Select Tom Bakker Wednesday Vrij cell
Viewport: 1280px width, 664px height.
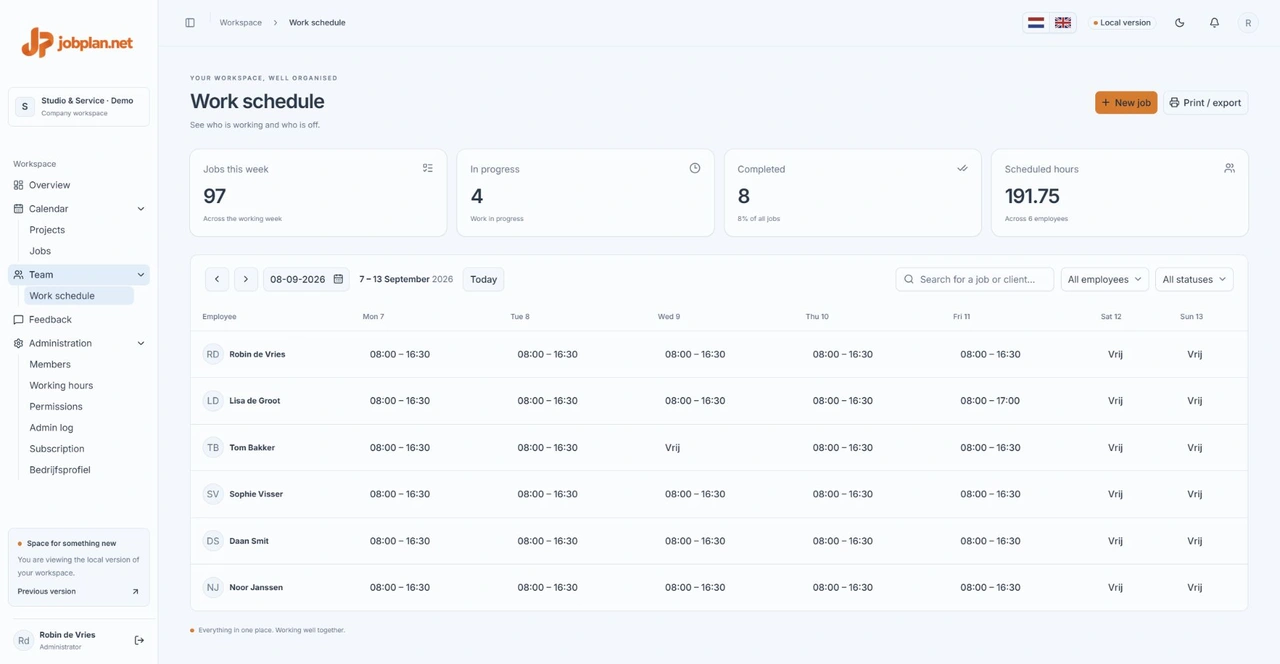672,448
